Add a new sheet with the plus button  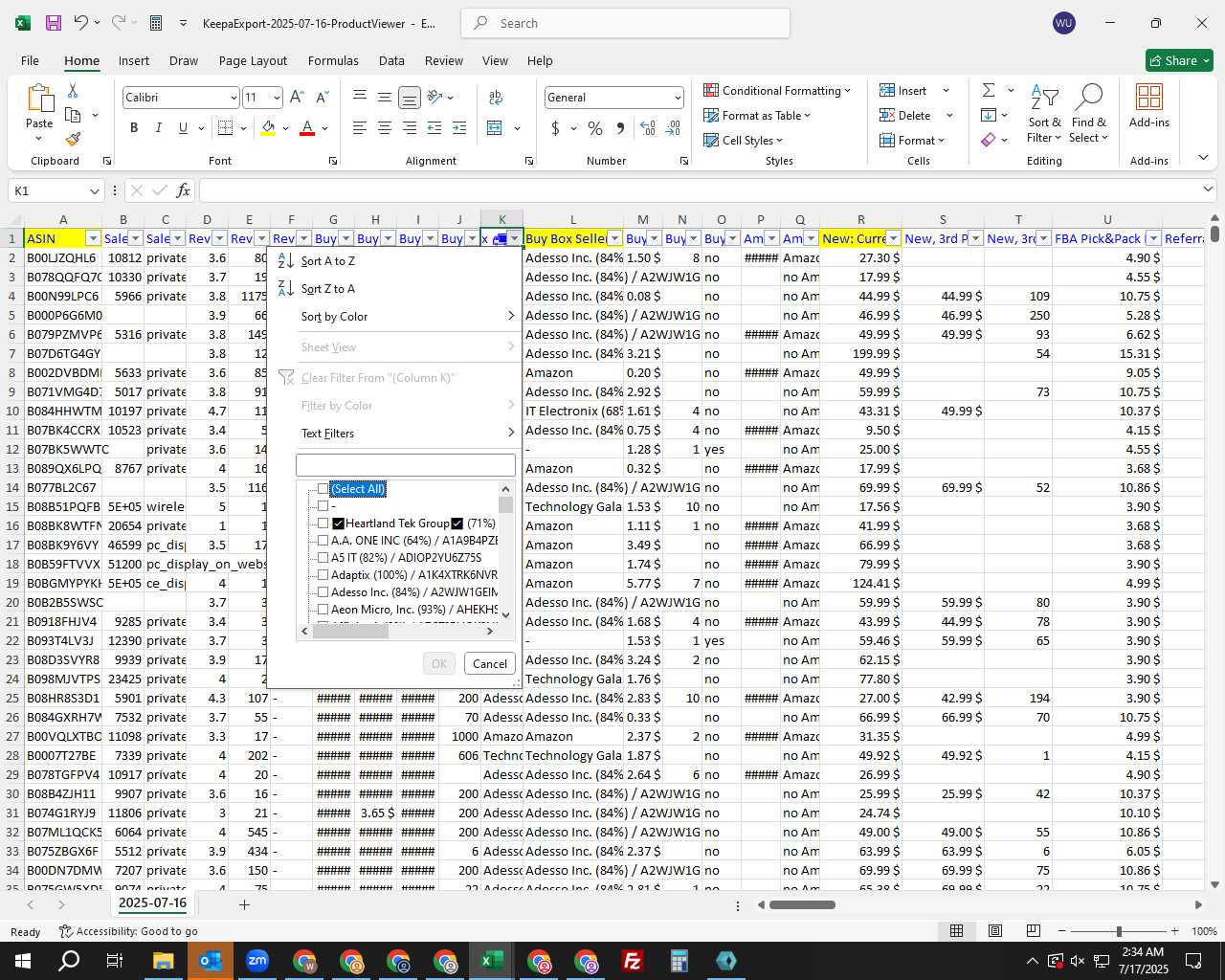pyautogui.click(x=244, y=904)
